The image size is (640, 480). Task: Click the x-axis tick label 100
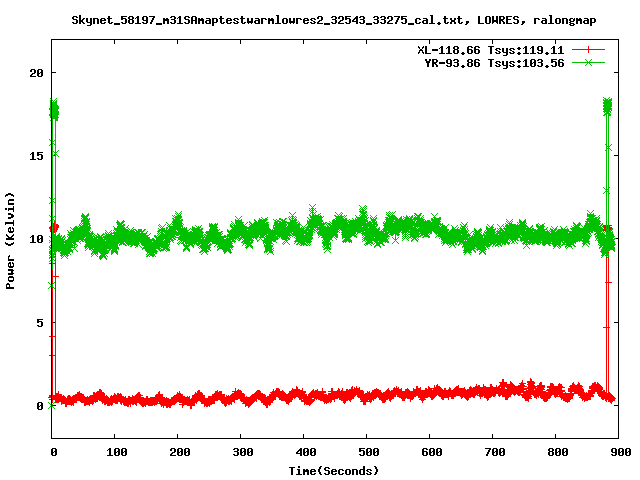tap(117, 452)
